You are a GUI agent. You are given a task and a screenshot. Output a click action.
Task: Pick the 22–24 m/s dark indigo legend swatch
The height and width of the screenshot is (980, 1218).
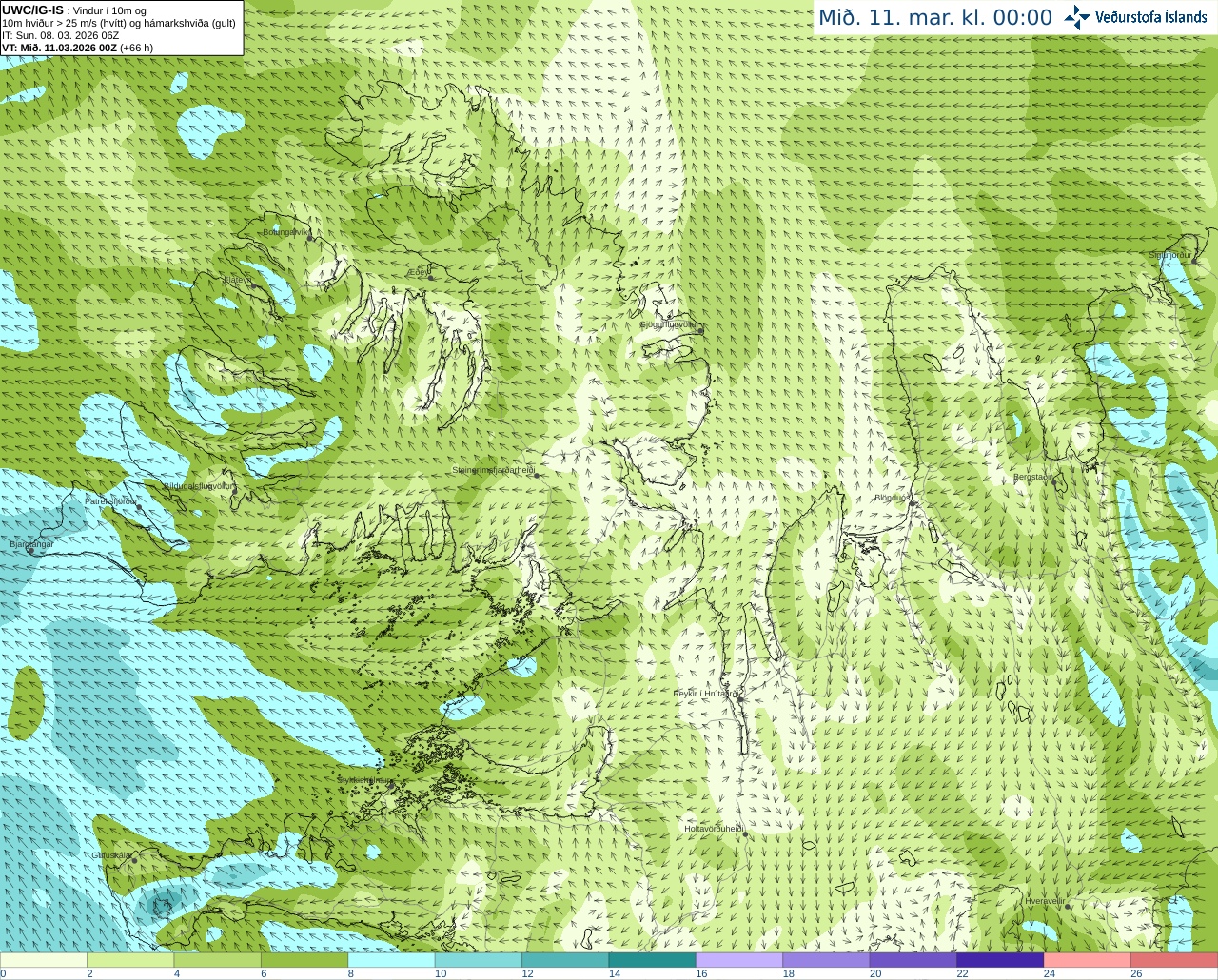tap(1001, 960)
